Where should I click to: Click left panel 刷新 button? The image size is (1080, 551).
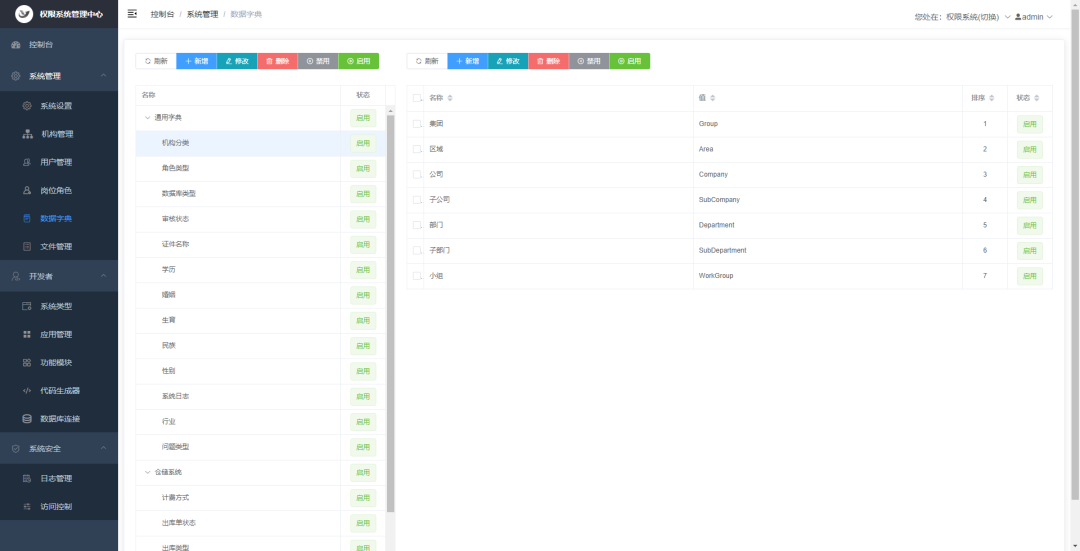pos(156,61)
